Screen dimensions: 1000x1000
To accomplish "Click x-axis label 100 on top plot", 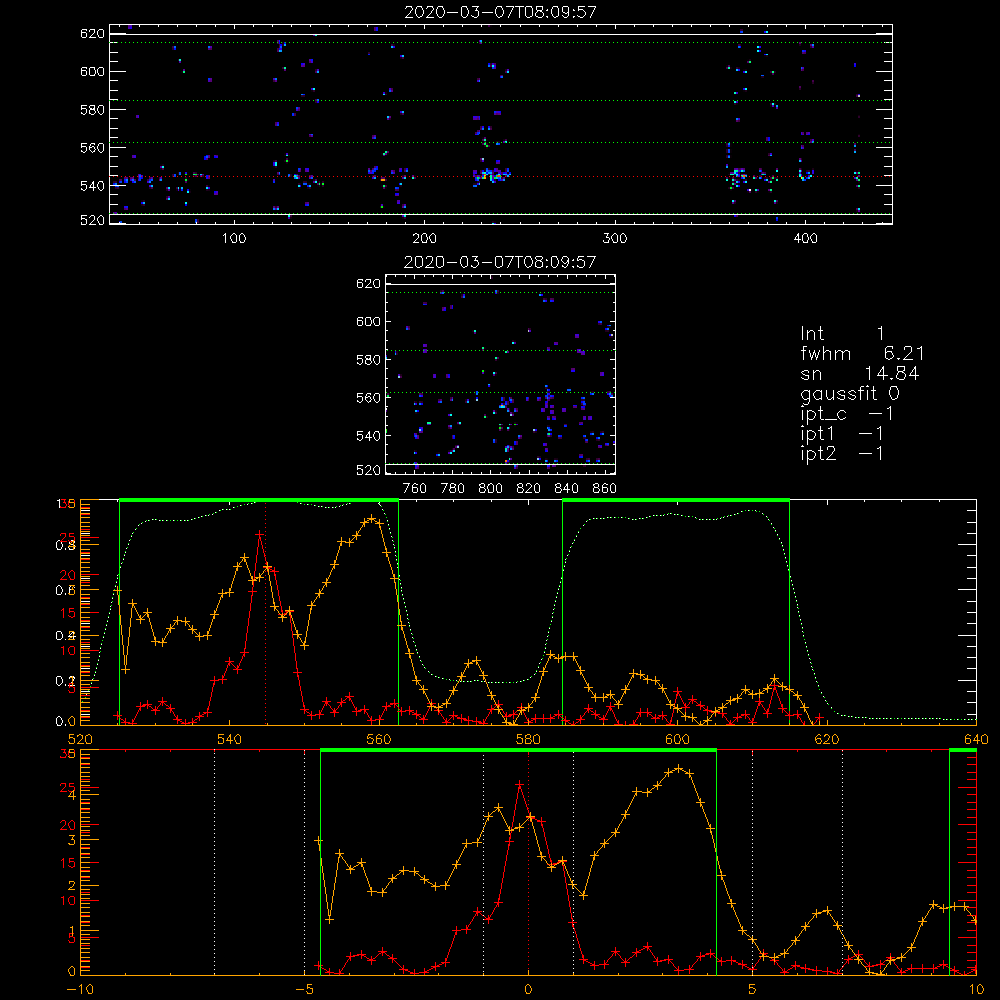I will click(234, 239).
